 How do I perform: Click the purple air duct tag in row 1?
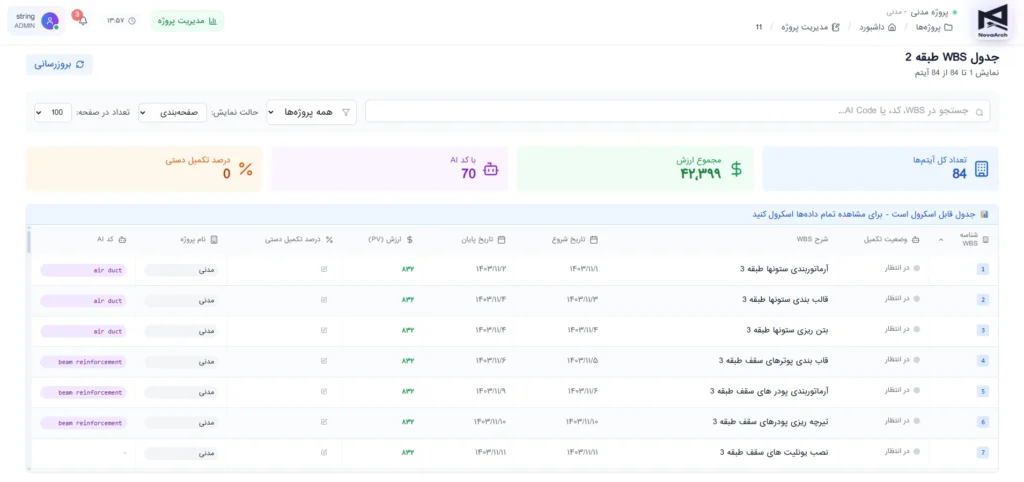pos(85,269)
